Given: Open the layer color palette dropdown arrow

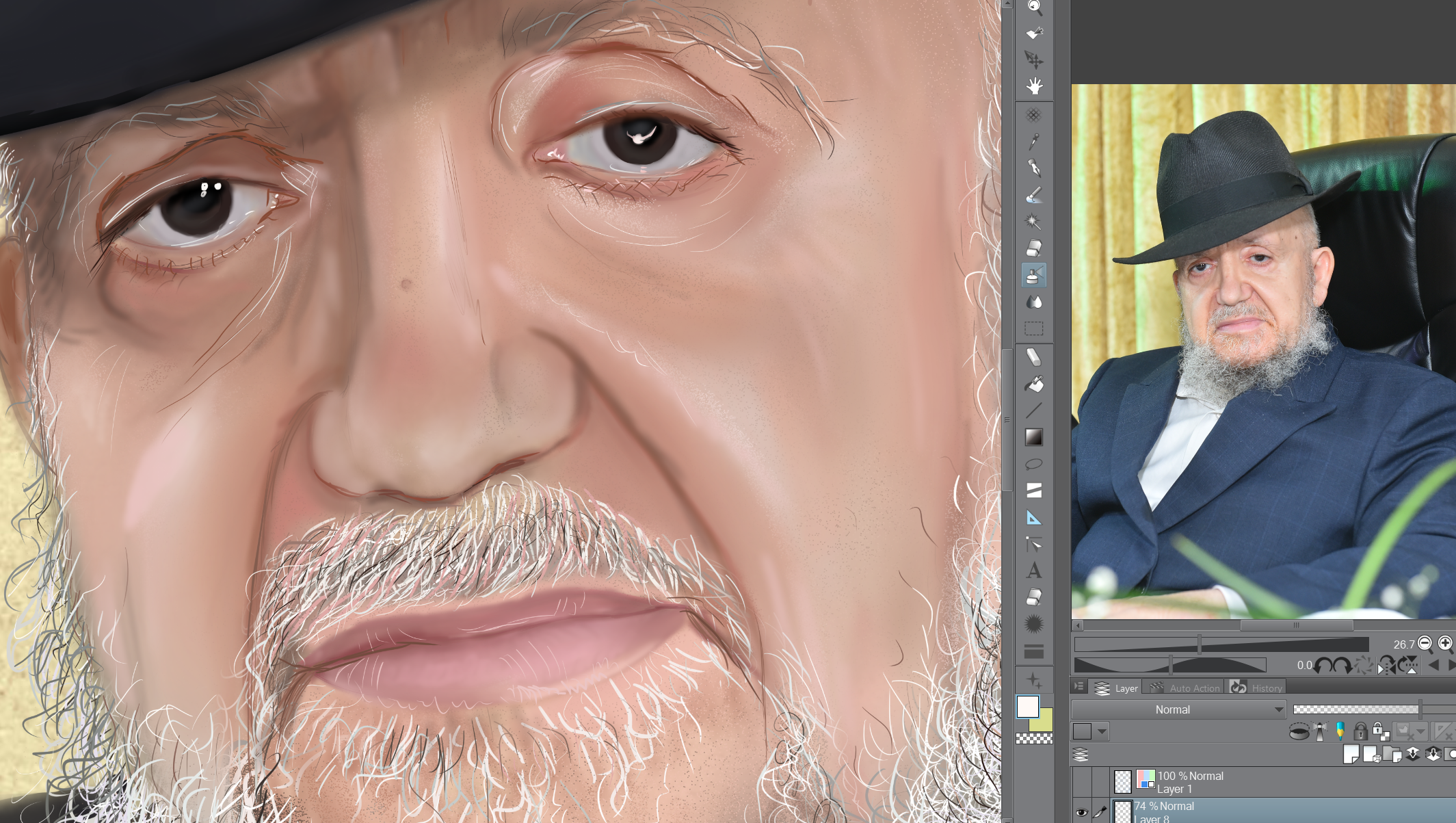Looking at the screenshot, I should tap(1102, 731).
